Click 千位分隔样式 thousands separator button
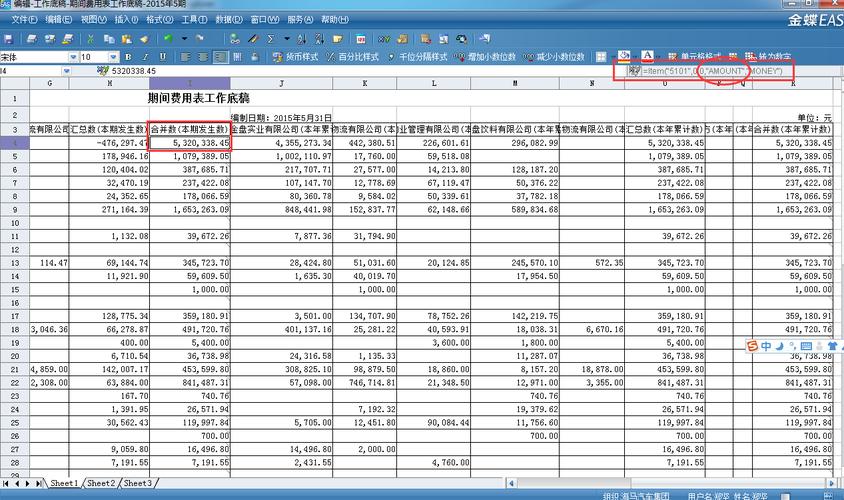Image resolution: width=844 pixels, height=500 pixels. click(x=418, y=57)
